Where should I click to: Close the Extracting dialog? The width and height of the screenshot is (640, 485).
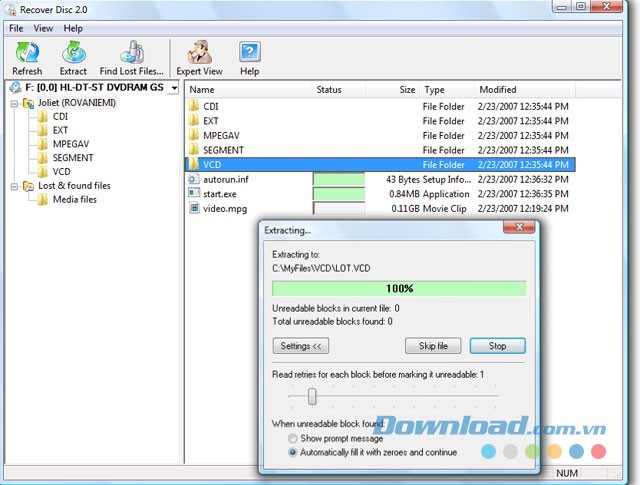519,227
